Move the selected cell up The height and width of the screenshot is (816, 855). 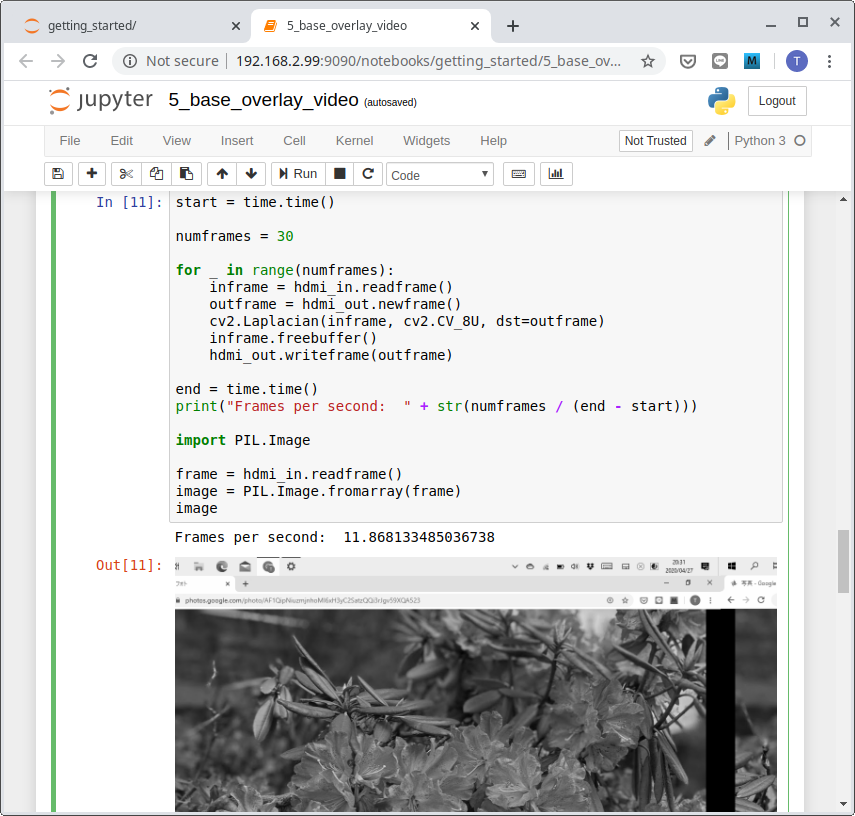click(x=222, y=174)
